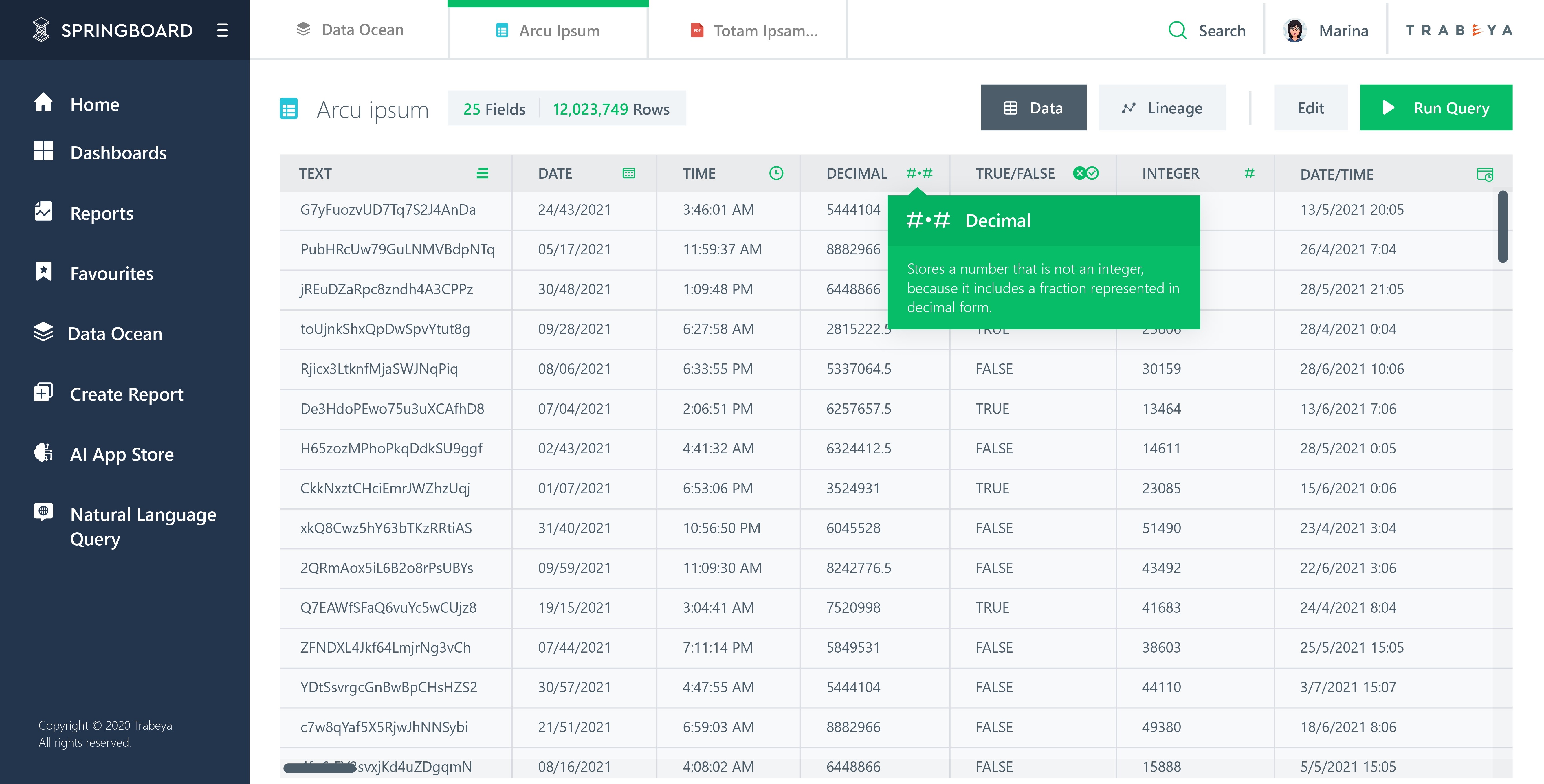Click the TIME column clock icon
This screenshot has height=784, width=1544.
pyautogui.click(x=776, y=173)
